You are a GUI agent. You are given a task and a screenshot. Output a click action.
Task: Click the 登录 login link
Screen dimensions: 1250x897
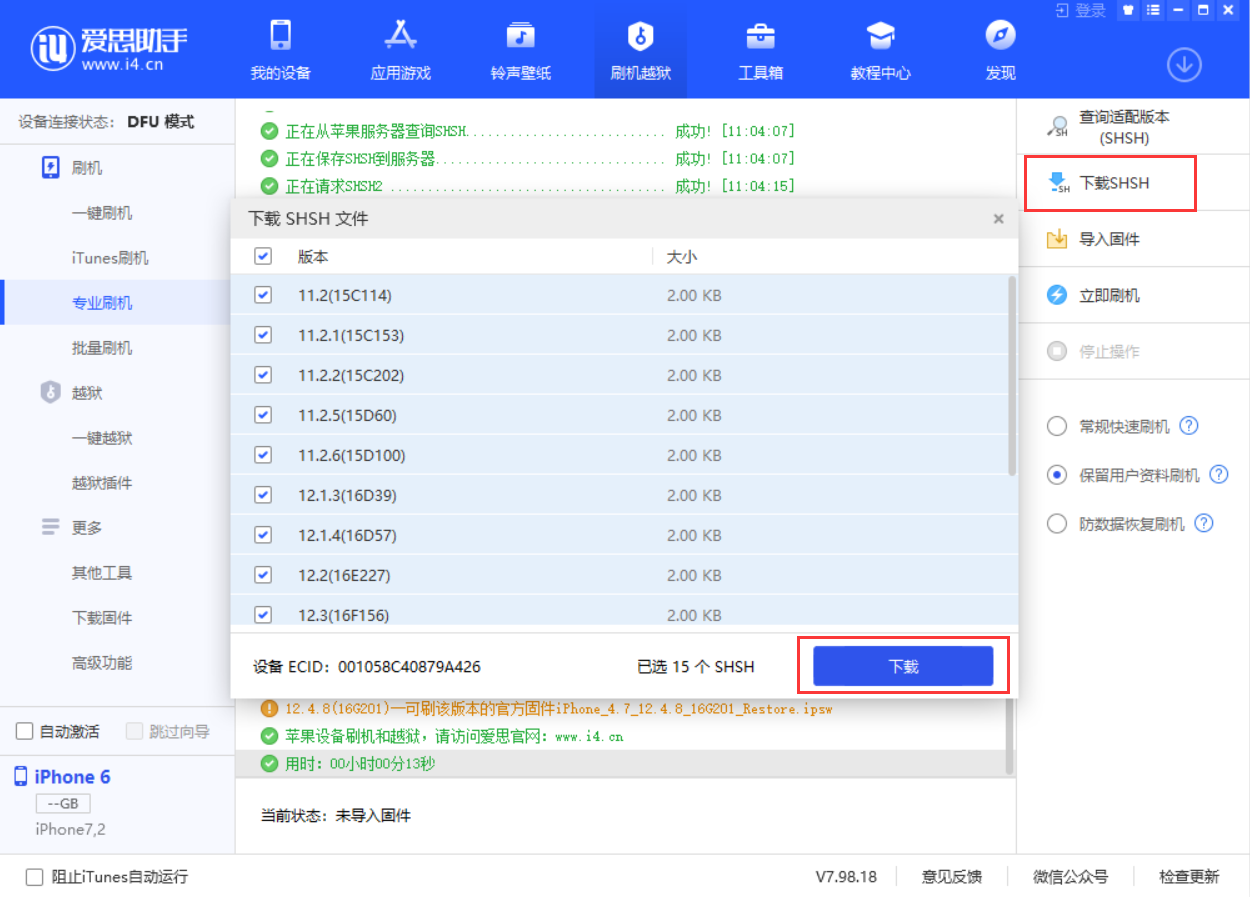1090,10
